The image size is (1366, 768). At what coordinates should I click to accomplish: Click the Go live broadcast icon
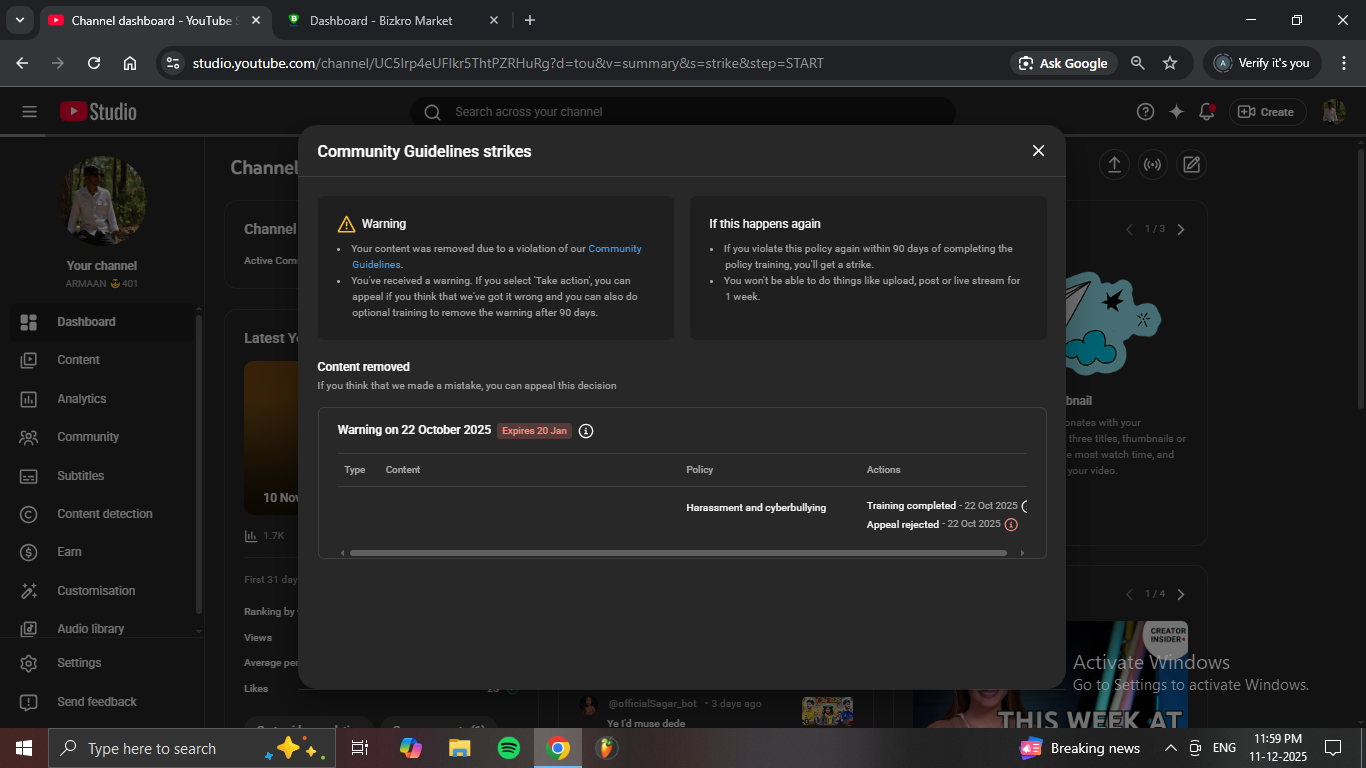[1152, 165]
